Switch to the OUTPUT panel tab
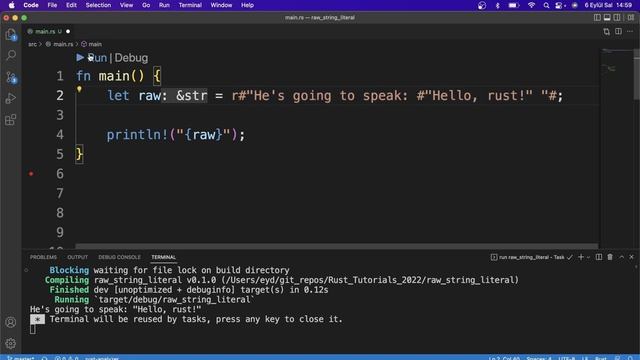The image size is (640, 360). [78, 257]
